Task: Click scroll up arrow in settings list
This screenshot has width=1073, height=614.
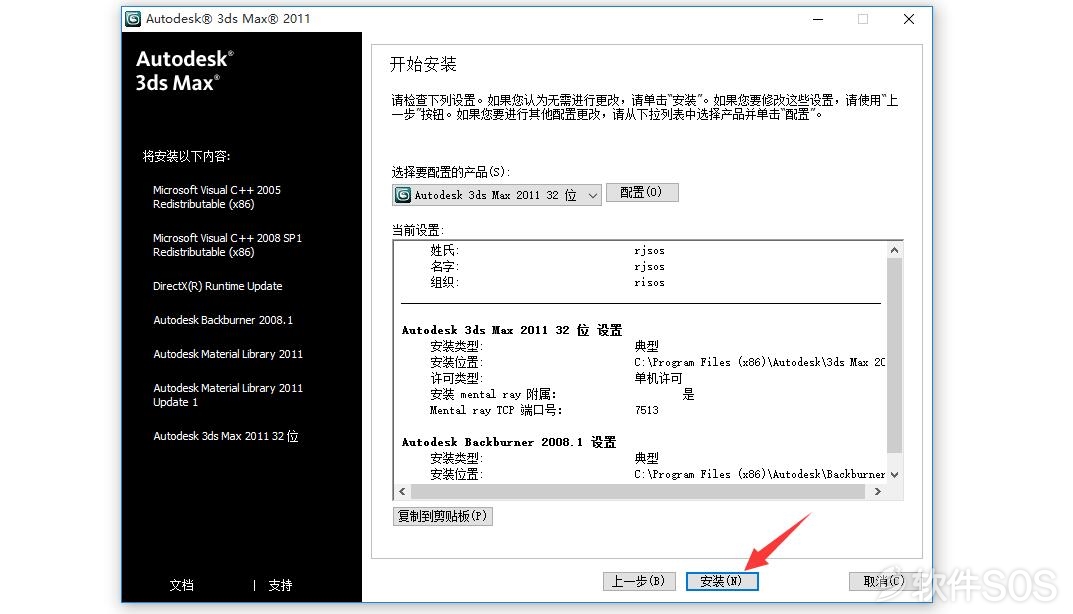Action: (894, 251)
